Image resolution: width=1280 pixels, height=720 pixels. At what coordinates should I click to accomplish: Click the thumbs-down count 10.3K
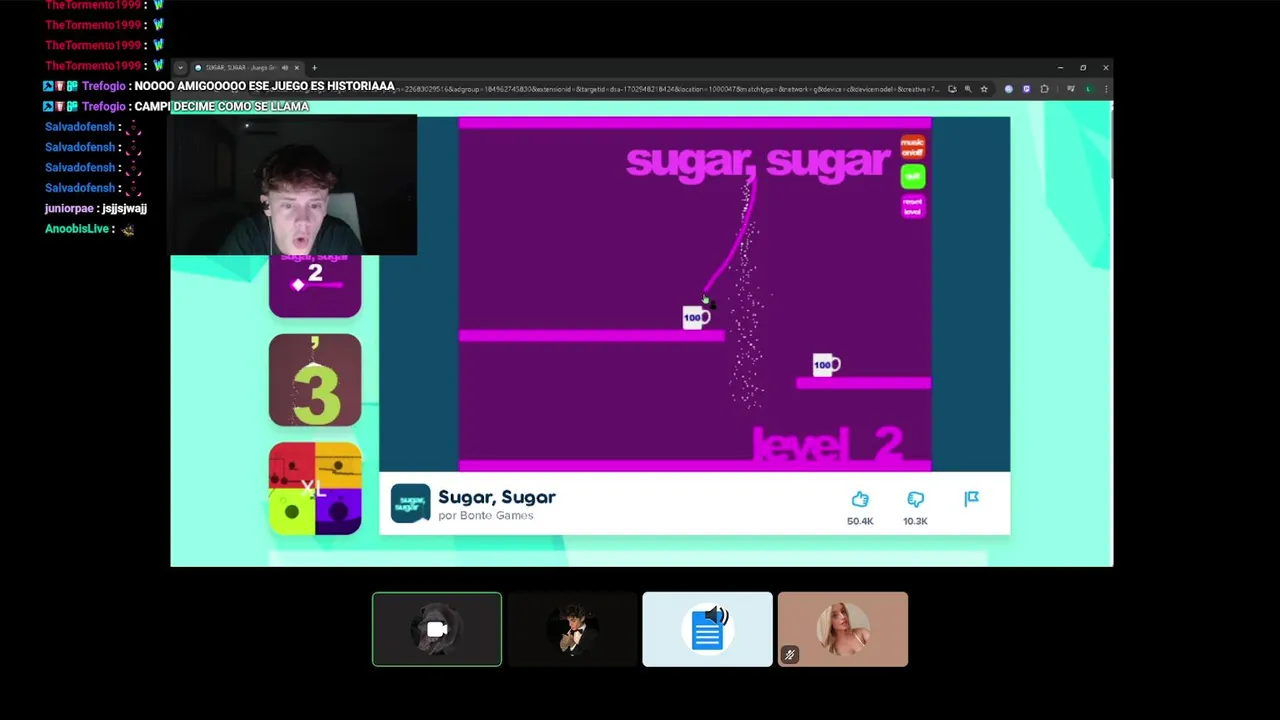pyautogui.click(x=915, y=521)
